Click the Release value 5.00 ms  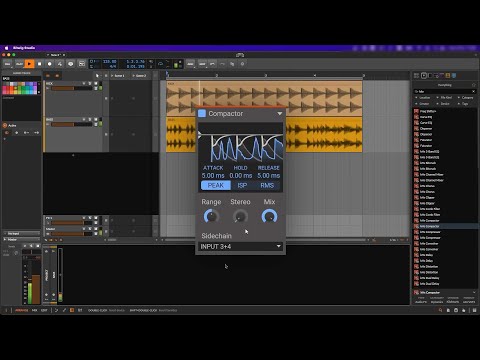[x=269, y=175]
